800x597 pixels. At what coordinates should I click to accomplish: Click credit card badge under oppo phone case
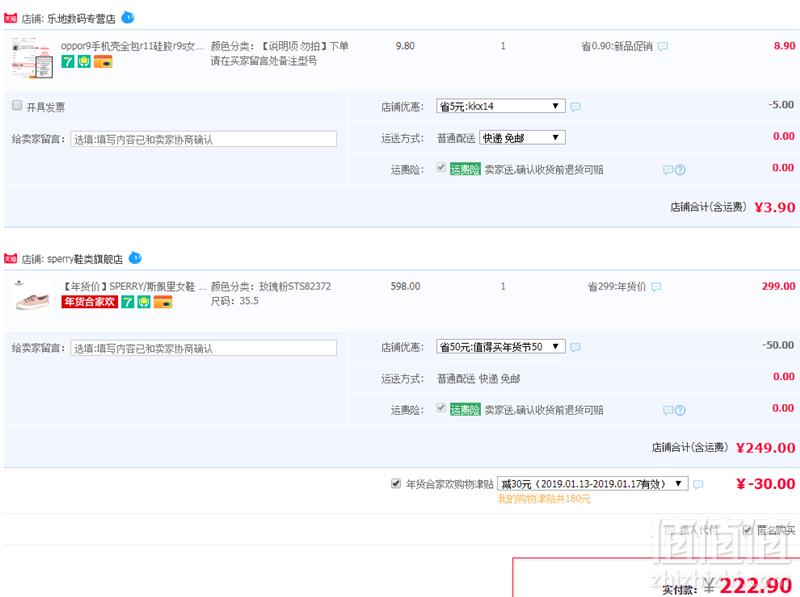pyautogui.click(x=103, y=62)
